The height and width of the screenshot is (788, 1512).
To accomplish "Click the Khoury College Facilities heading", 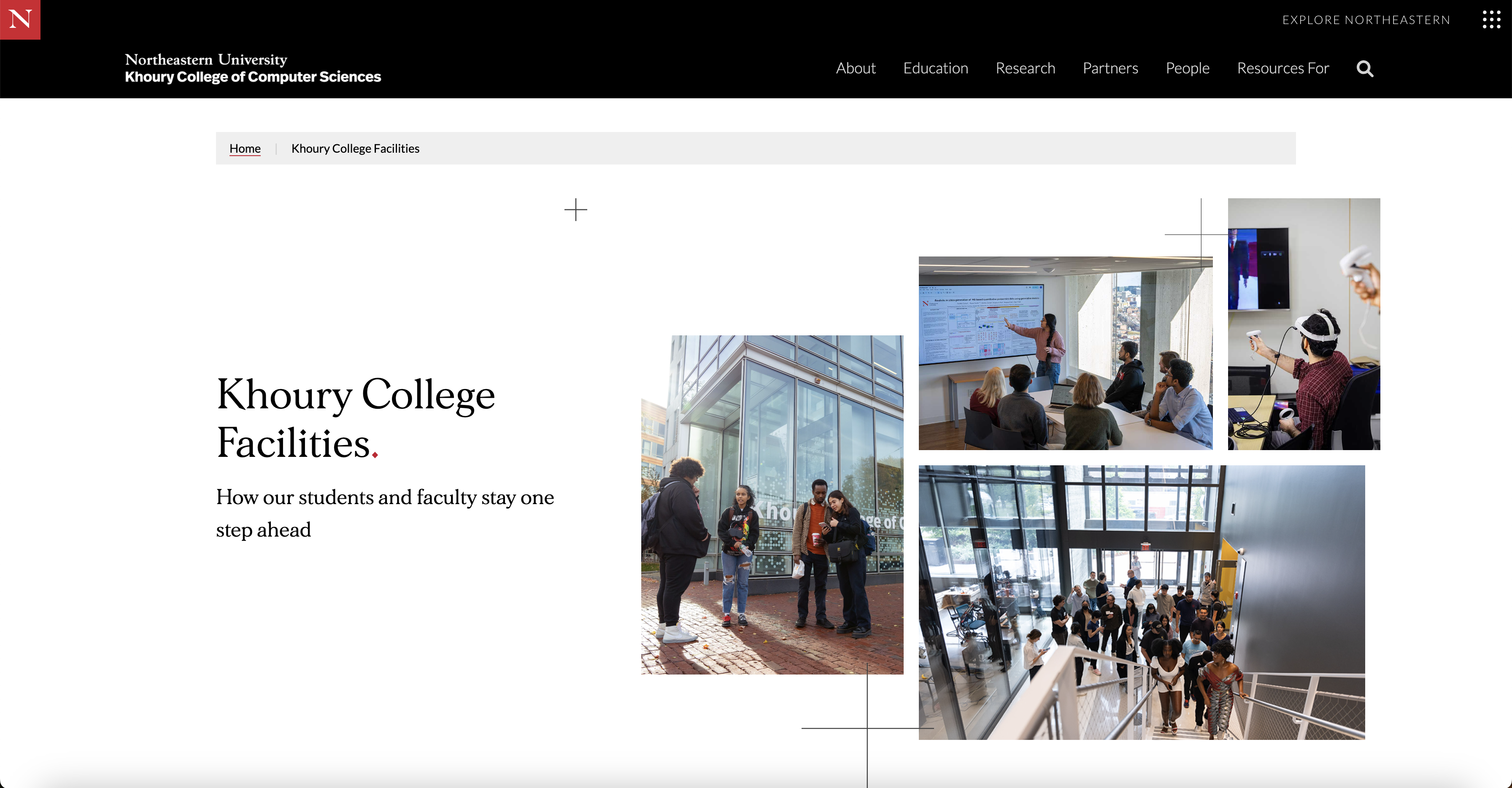I will point(355,418).
